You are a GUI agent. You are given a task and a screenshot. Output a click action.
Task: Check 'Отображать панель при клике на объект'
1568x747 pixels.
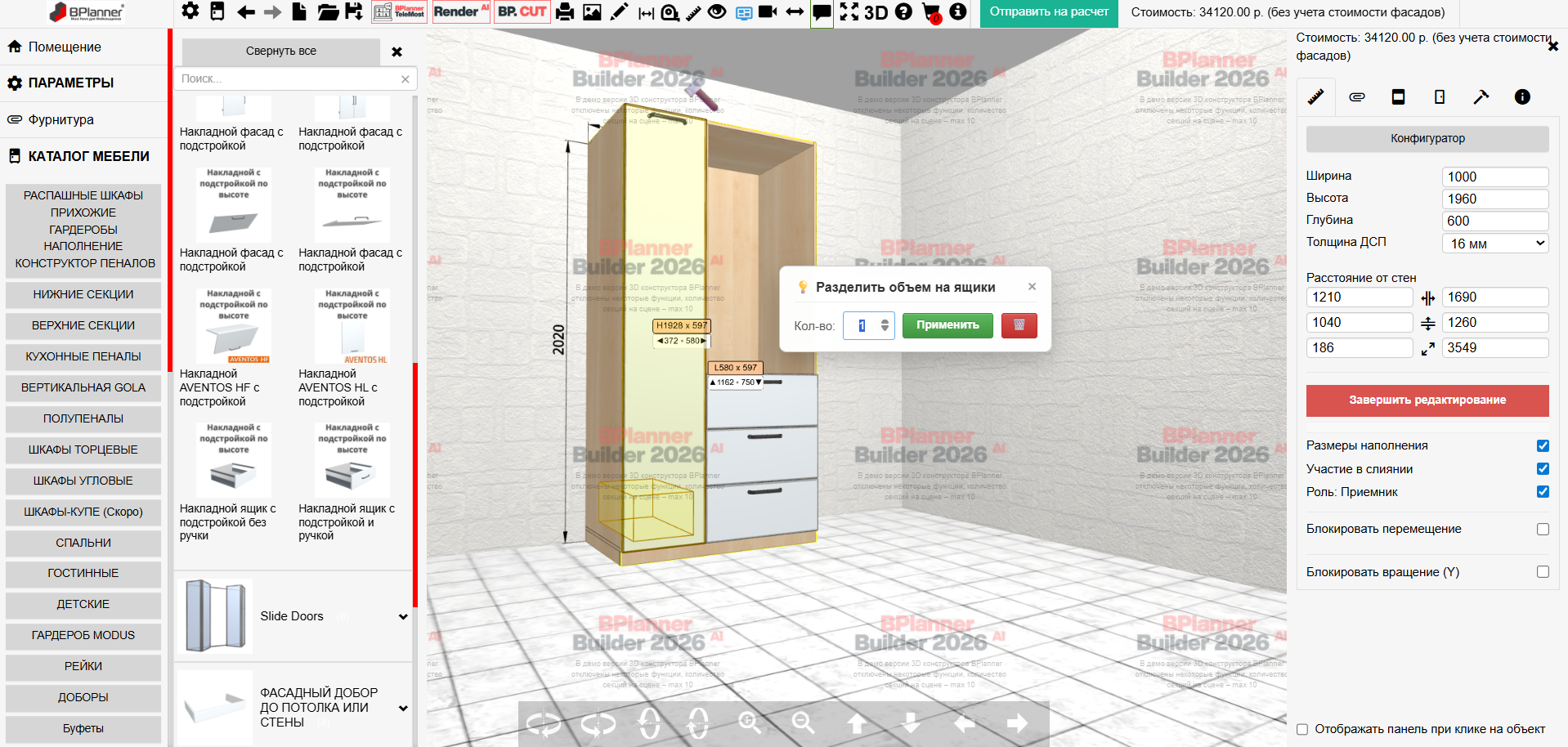(1302, 729)
